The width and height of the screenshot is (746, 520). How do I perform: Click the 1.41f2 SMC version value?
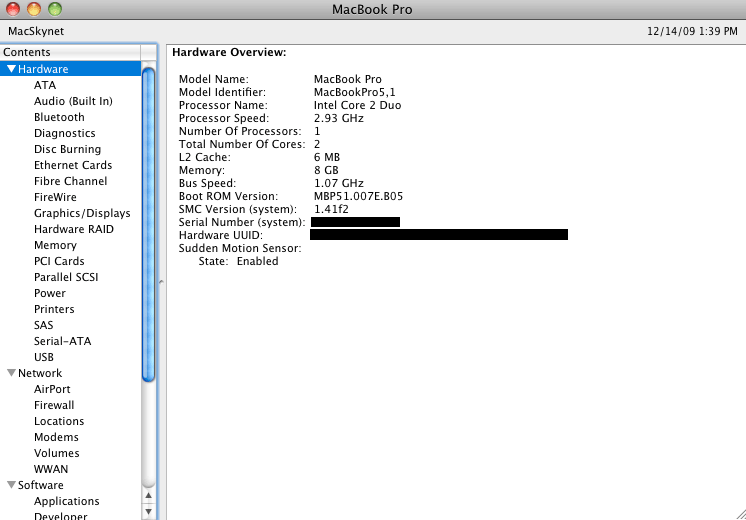[x=331, y=209]
